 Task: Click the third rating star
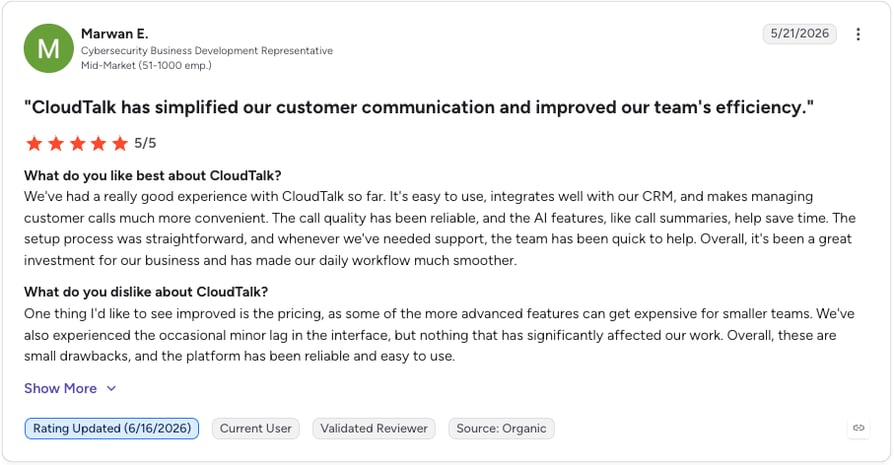tap(77, 143)
